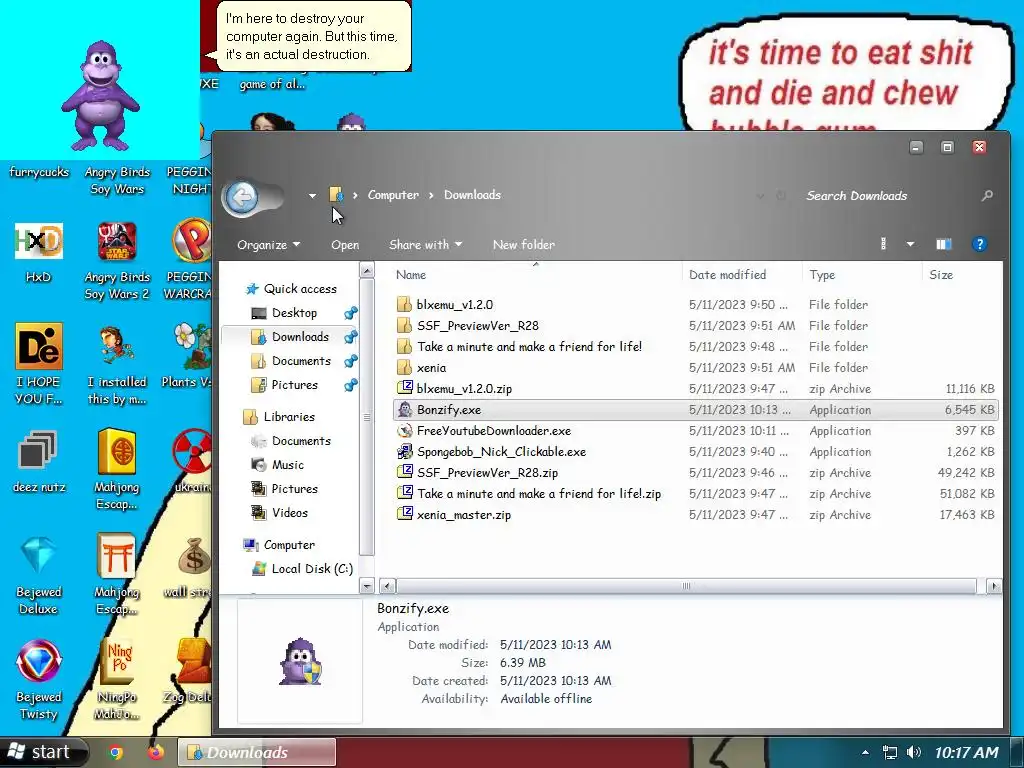
Task: Select 'Take a minute and make a friend for life!.zip'
Action: [539, 494]
